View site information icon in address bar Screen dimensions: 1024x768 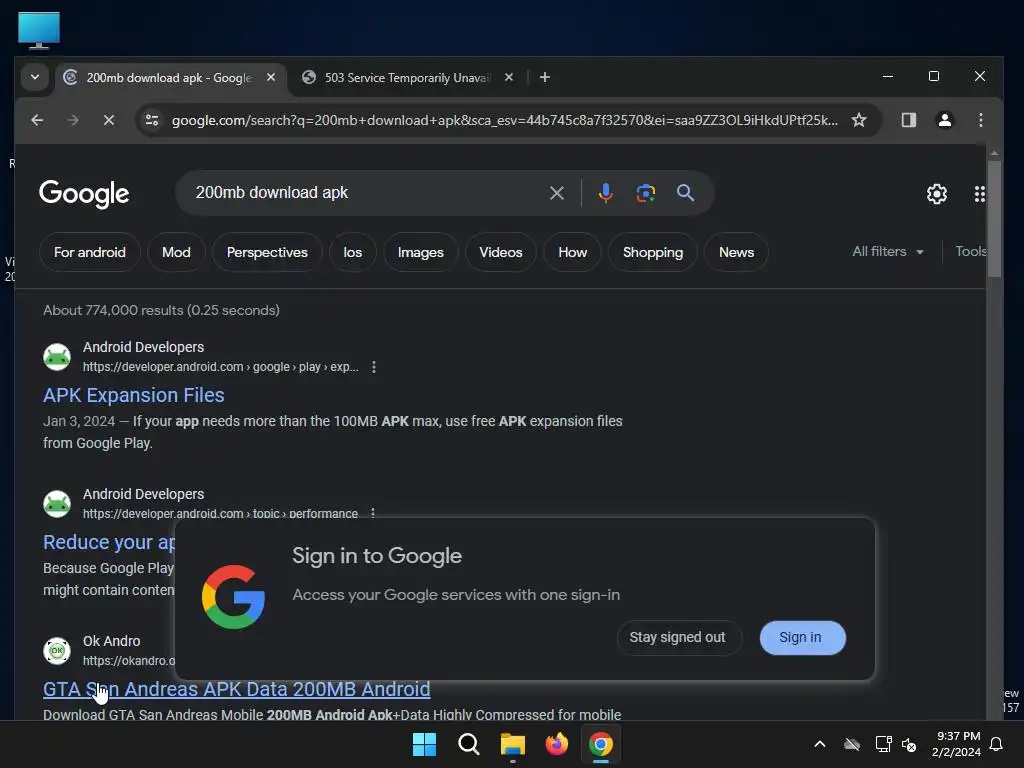(152, 120)
